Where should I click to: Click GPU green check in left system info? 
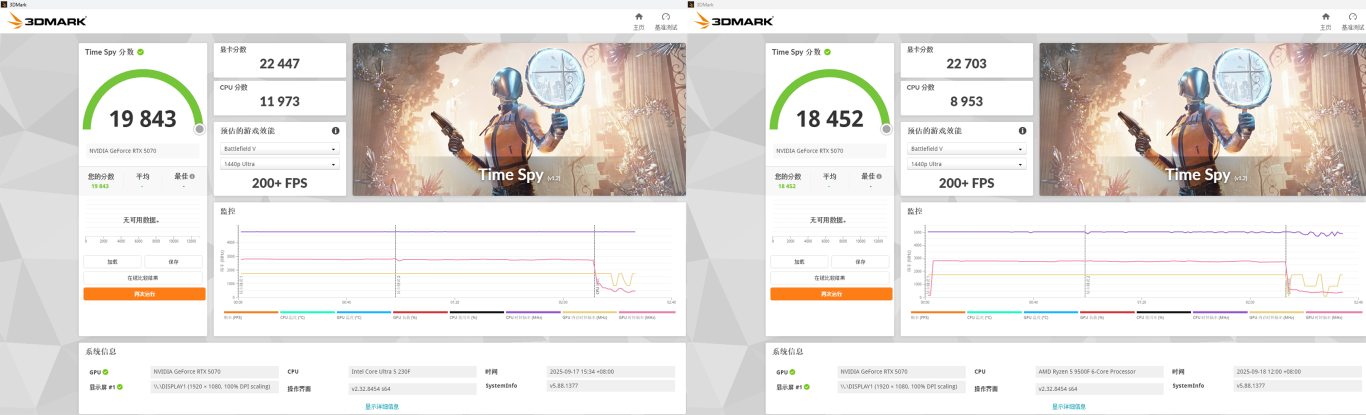tap(107, 371)
